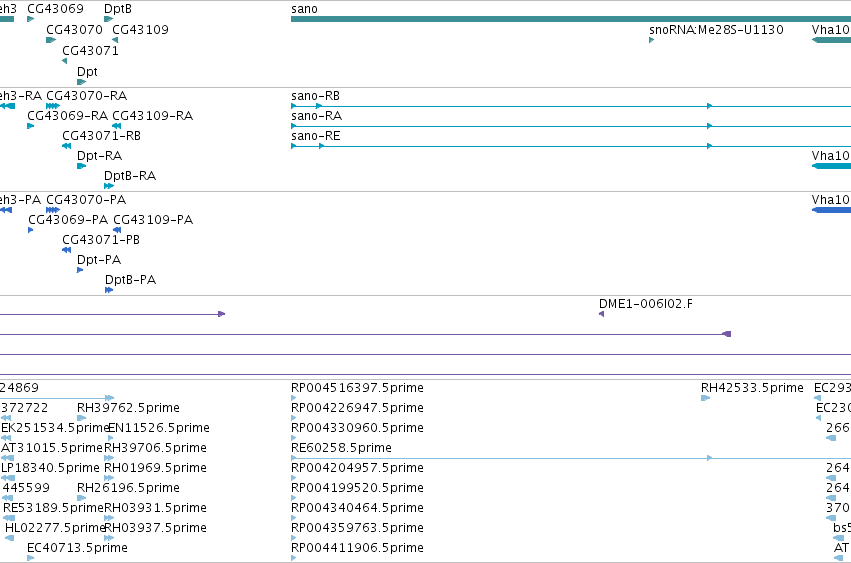Click protein CG43109-PA
This screenshot has height=563, width=851.
153,220
